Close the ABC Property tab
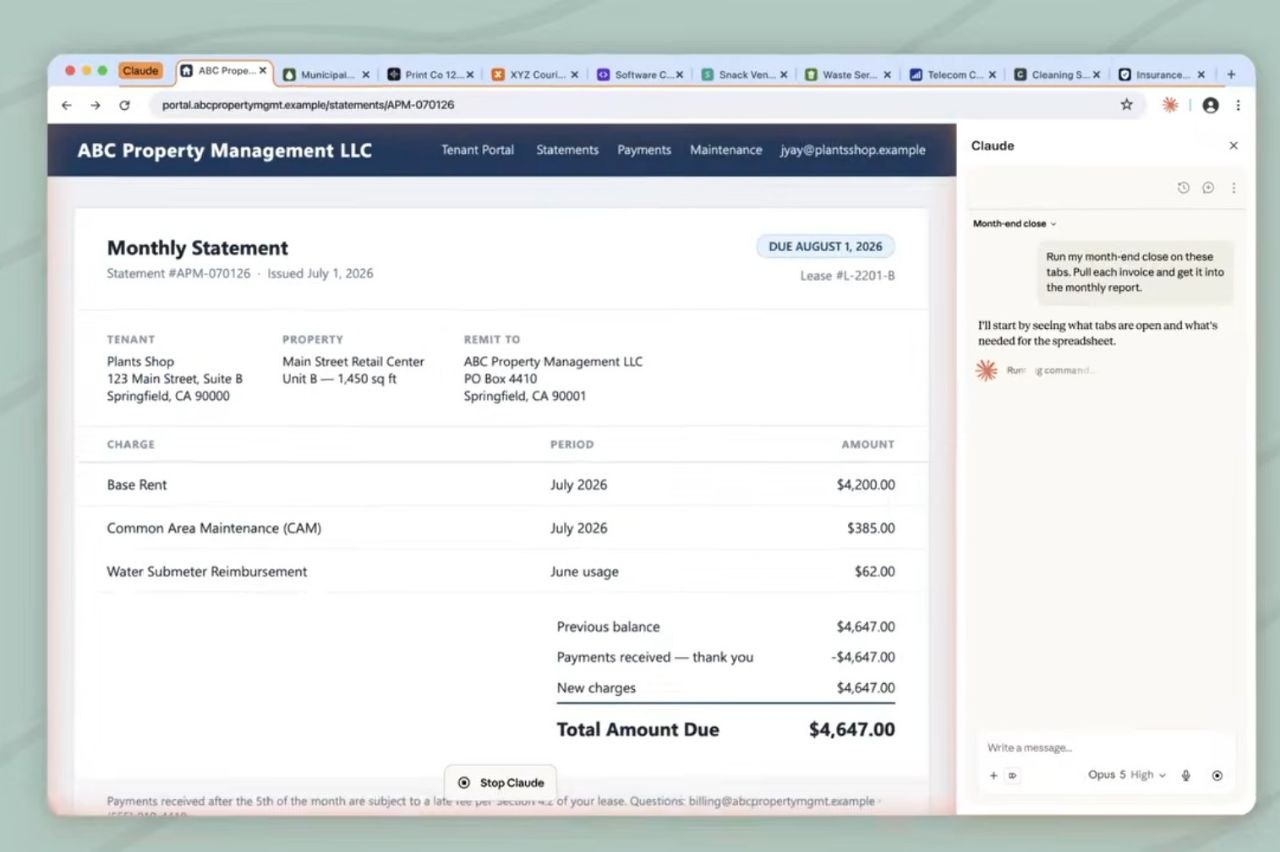Image resolution: width=1280 pixels, height=852 pixels. coord(263,71)
